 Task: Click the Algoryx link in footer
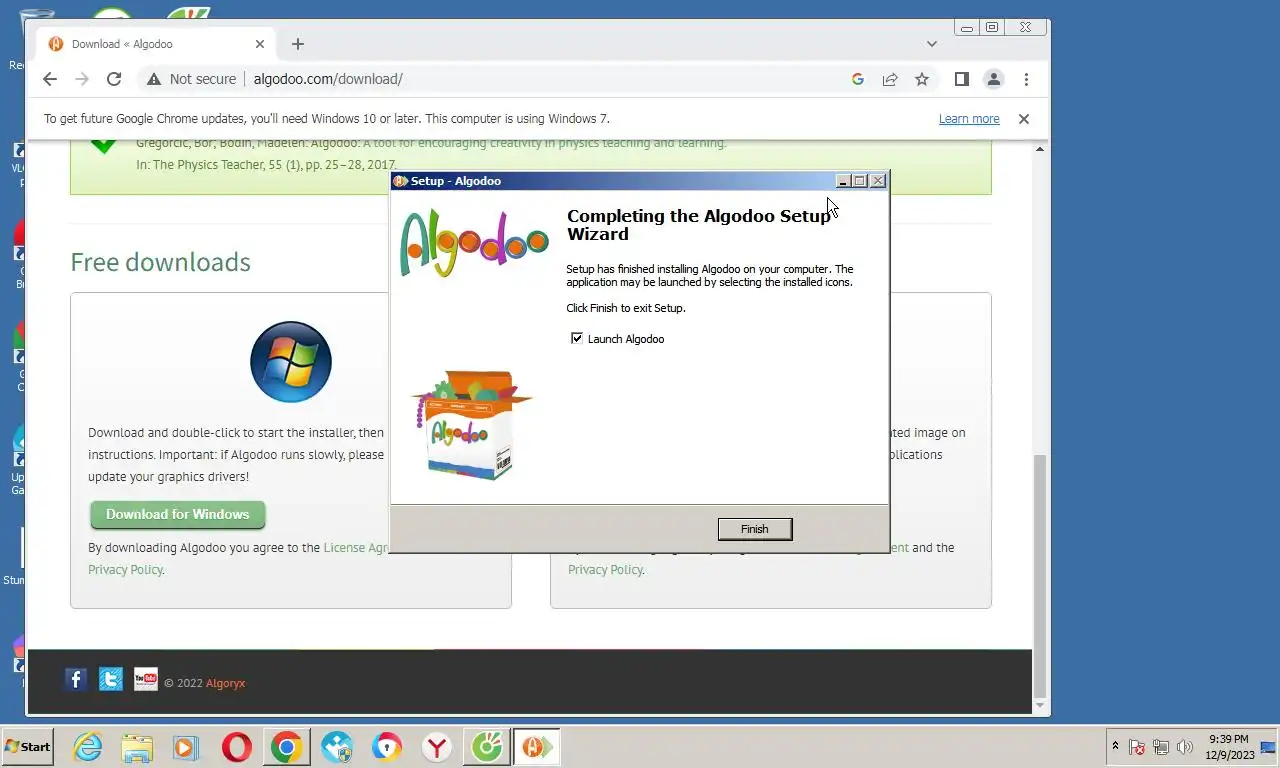click(225, 683)
